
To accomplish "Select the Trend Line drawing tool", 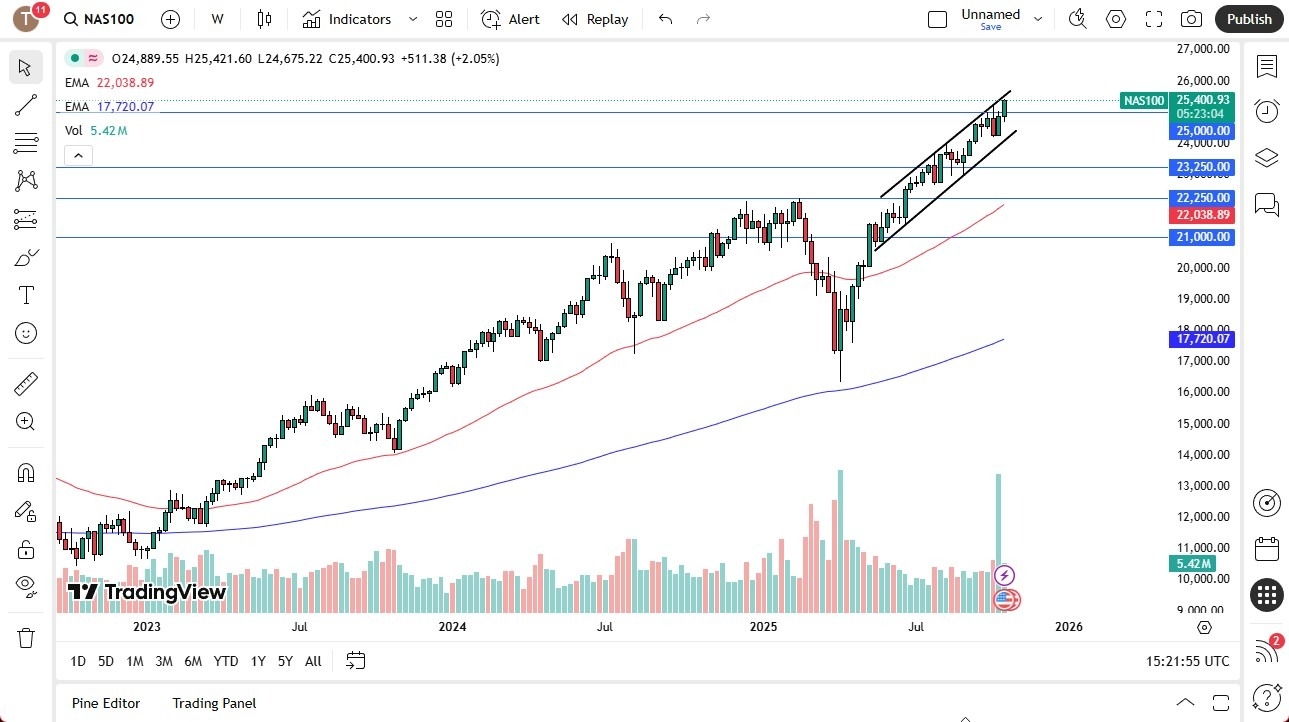I will point(26,105).
